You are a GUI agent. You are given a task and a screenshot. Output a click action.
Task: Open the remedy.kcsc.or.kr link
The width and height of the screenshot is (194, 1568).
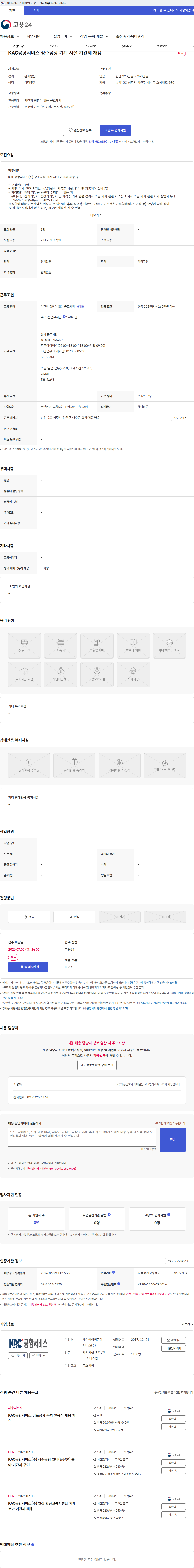[51, 1169]
